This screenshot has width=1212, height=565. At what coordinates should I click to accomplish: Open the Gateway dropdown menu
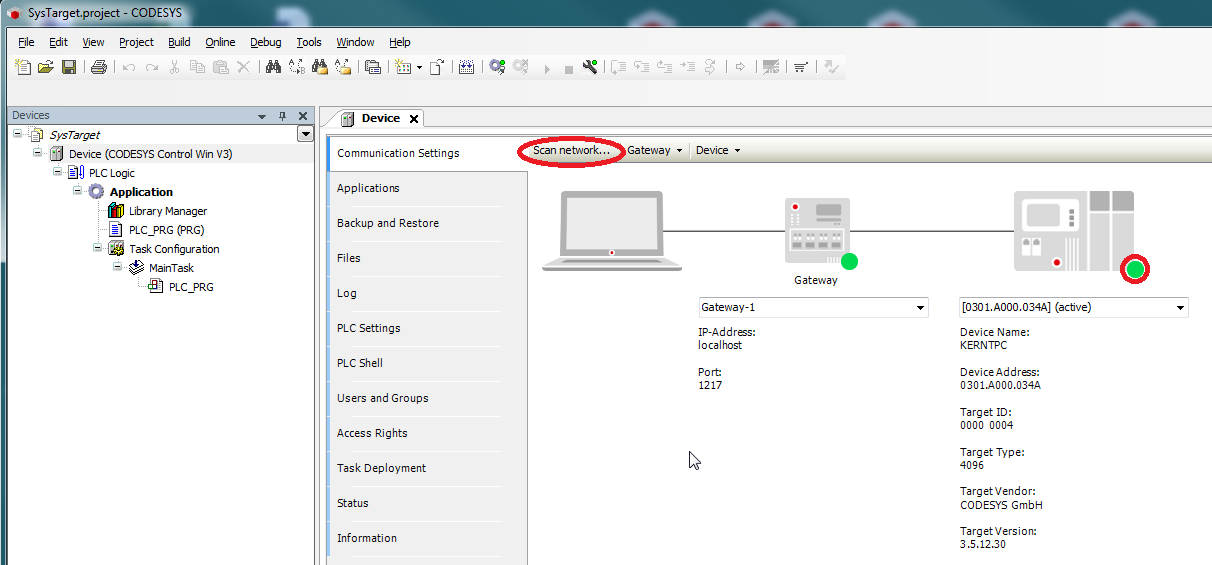pos(655,150)
